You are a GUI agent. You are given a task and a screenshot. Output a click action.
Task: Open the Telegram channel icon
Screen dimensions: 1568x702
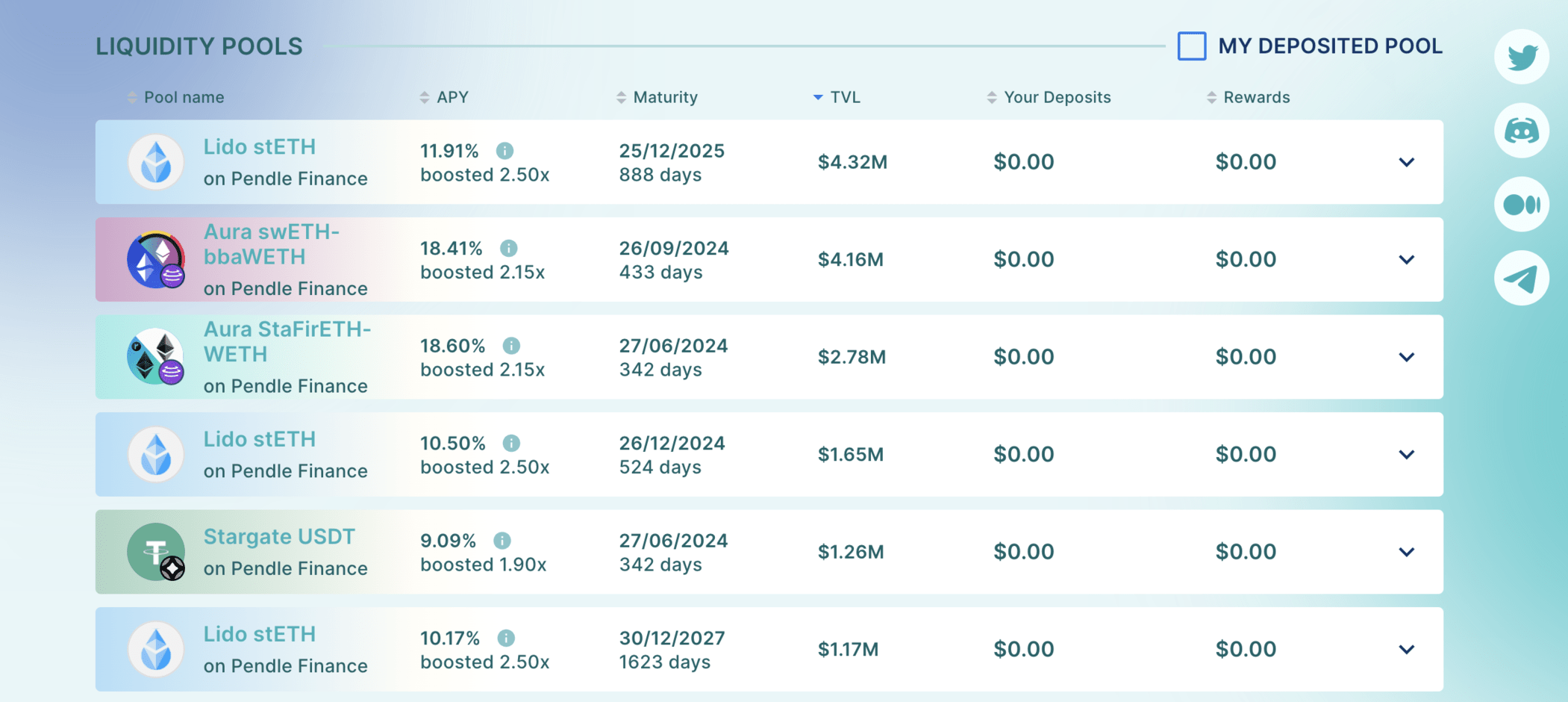[1522, 279]
